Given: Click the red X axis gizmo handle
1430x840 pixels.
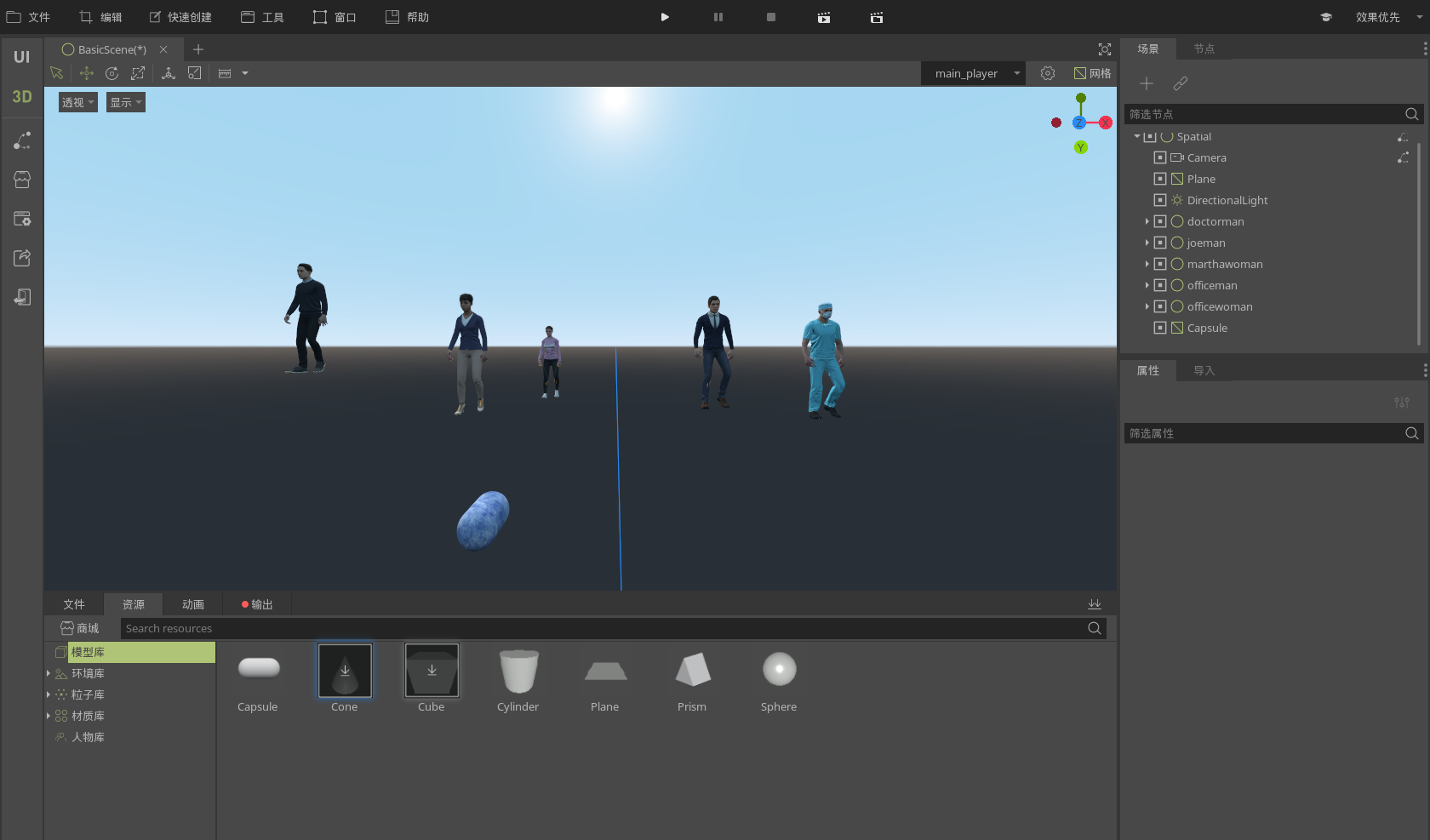Looking at the screenshot, I should coord(1105,123).
